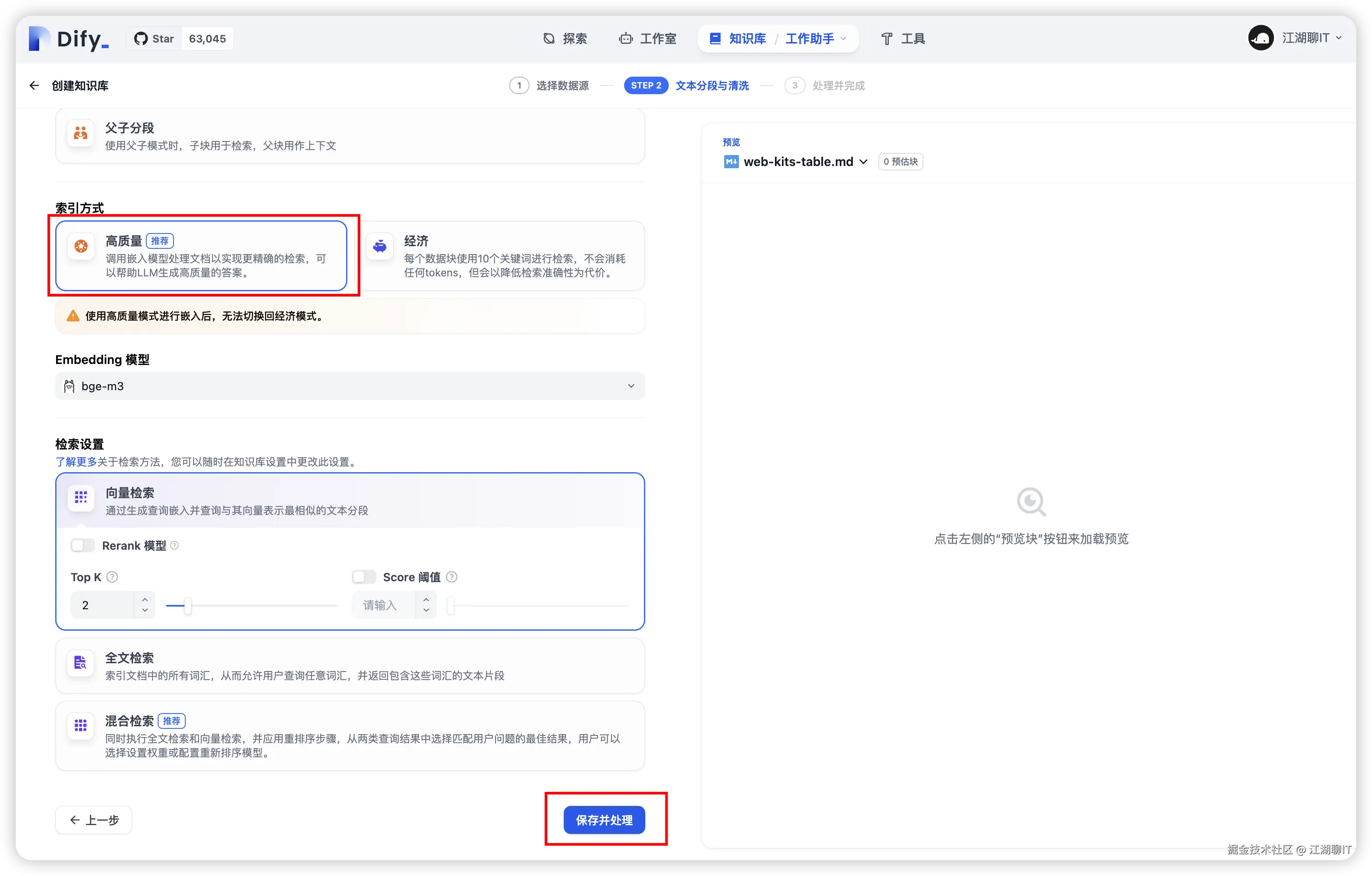Screen dimensions: 1372x876
Task: Click the warning triangle icon
Action: (x=73, y=316)
